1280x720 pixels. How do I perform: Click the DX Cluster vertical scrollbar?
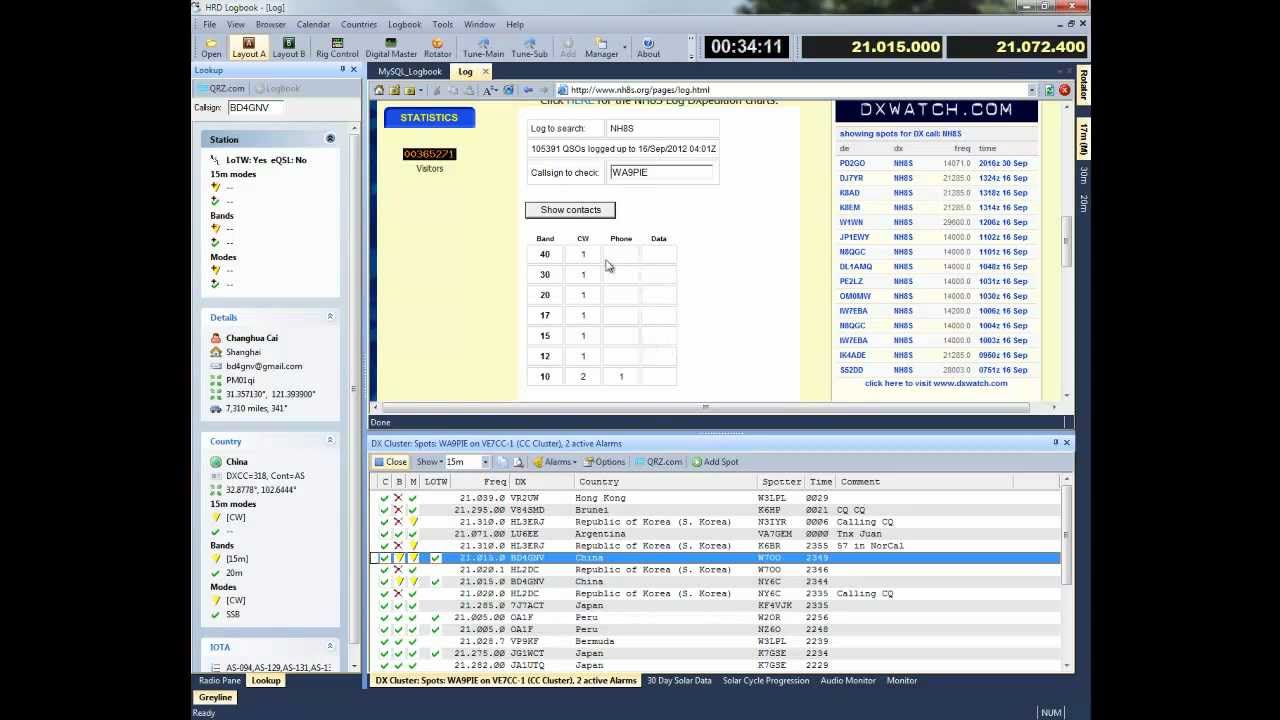pos(1066,535)
